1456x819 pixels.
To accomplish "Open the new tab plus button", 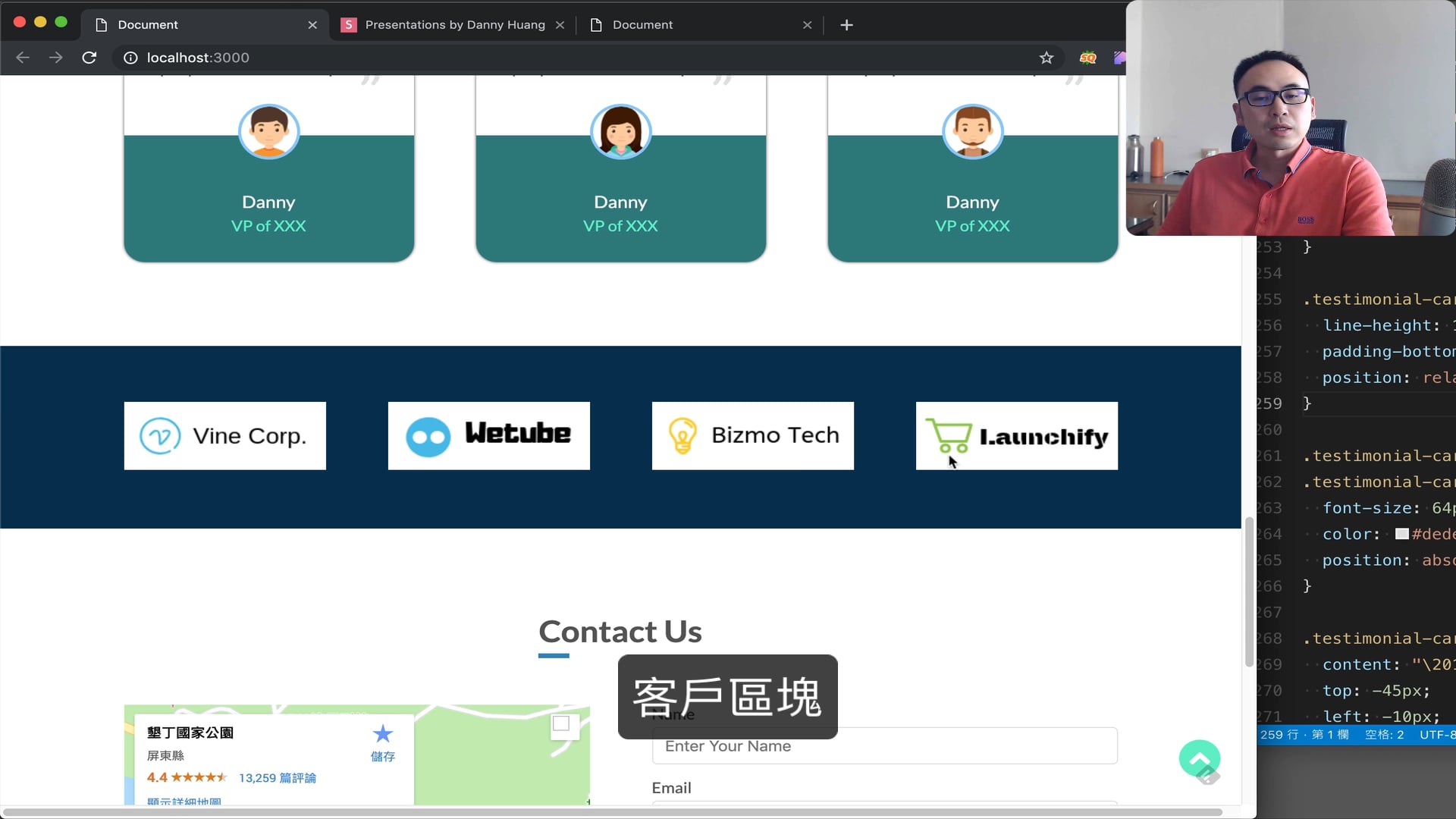I will coord(846,25).
